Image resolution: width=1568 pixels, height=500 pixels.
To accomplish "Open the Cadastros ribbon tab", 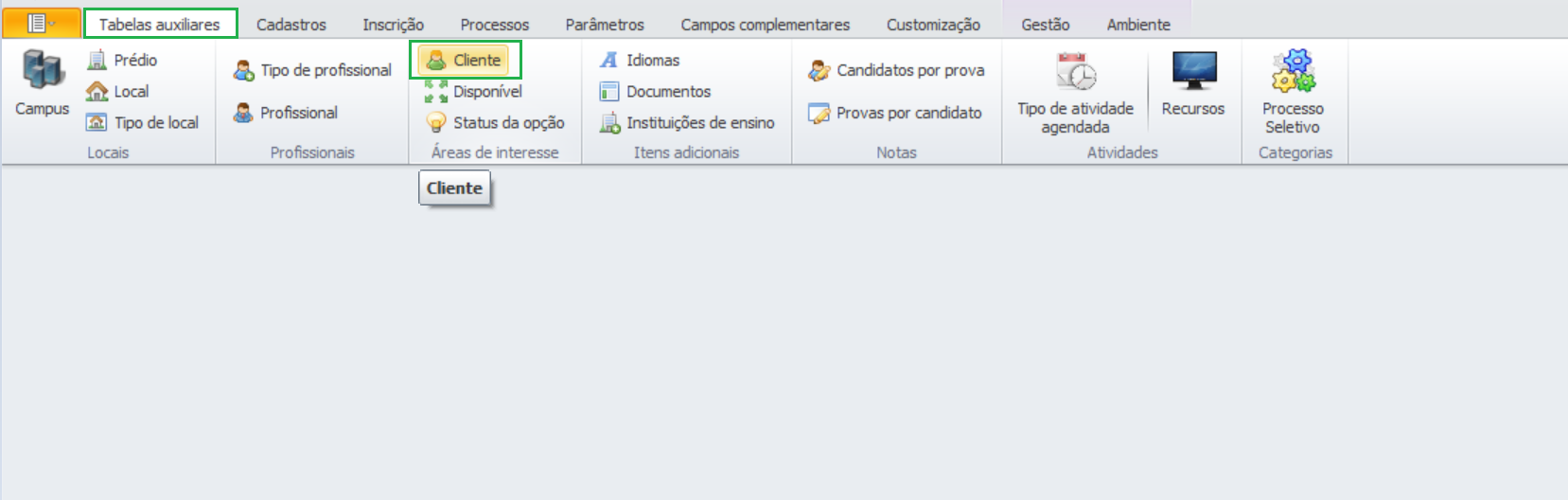I will pos(291,25).
